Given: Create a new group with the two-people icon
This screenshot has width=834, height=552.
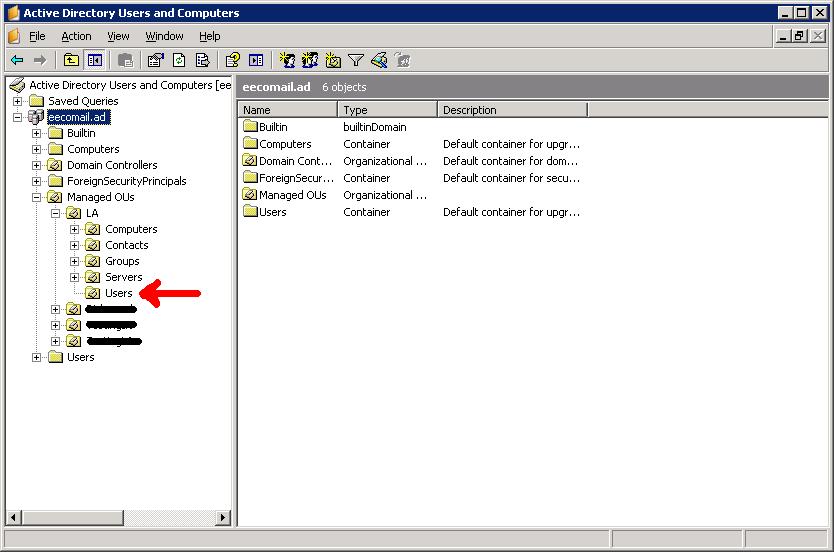Looking at the screenshot, I should coord(310,61).
